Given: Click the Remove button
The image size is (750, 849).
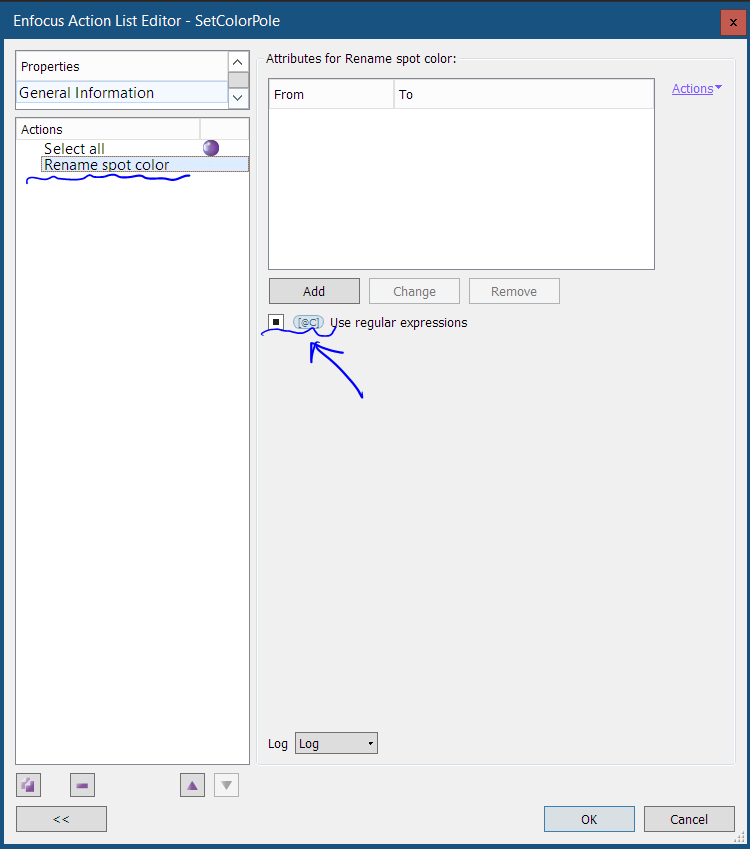Looking at the screenshot, I should coord(514,291).
